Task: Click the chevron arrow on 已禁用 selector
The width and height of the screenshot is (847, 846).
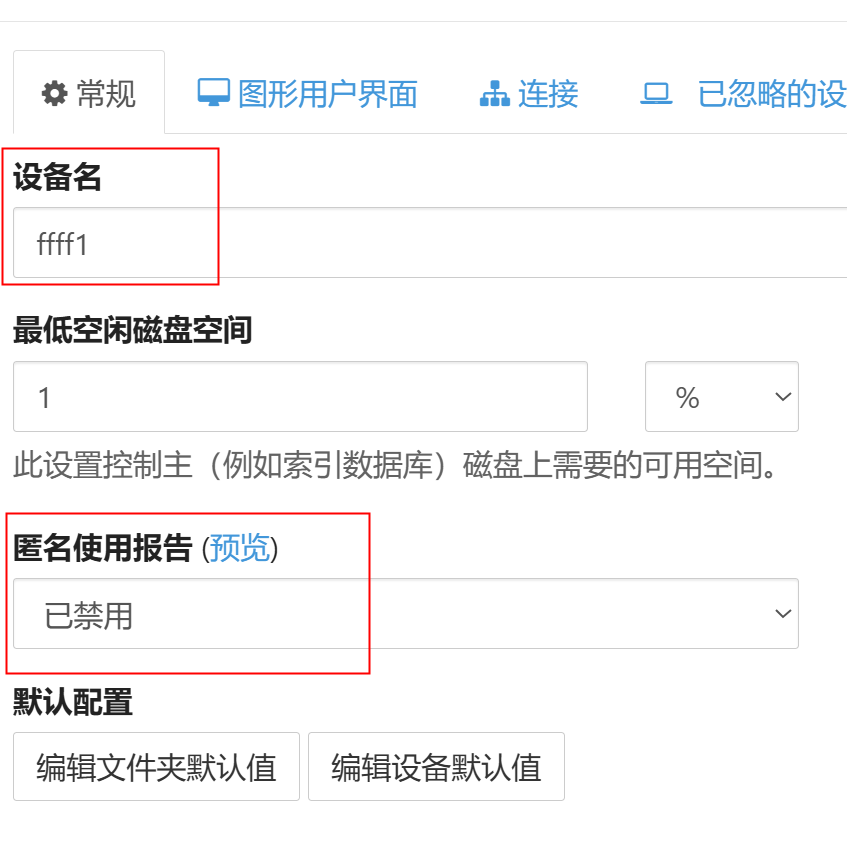Action: tap(783, 614)
